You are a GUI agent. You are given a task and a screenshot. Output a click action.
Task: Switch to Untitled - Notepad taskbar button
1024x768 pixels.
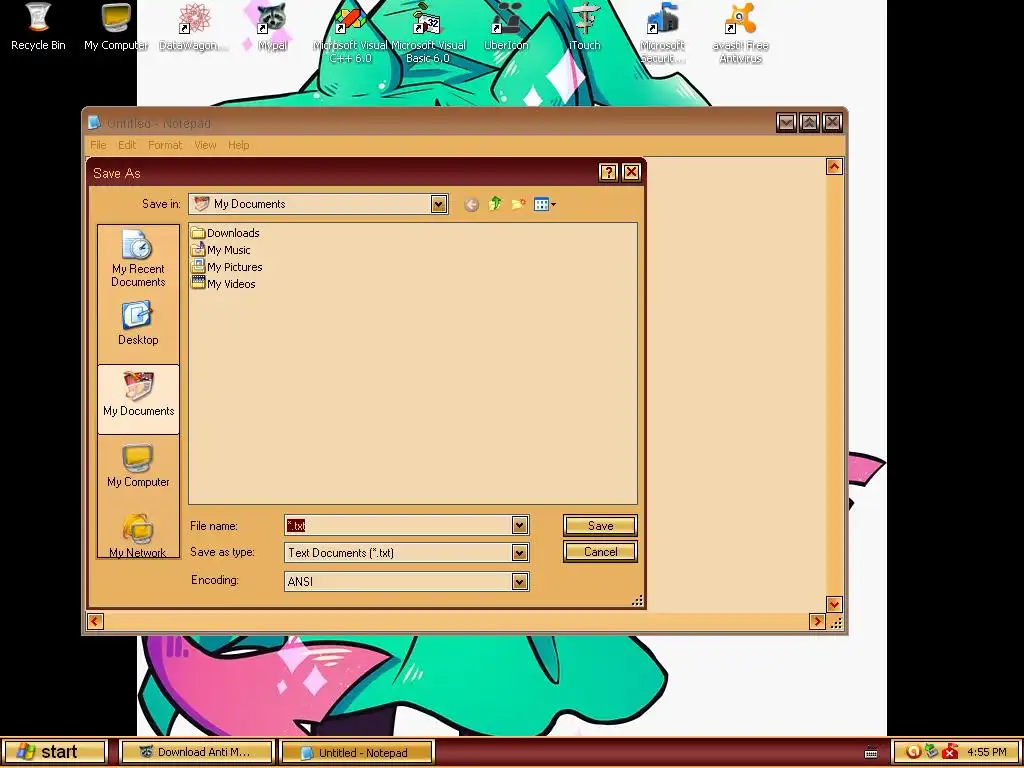(357, 752)
